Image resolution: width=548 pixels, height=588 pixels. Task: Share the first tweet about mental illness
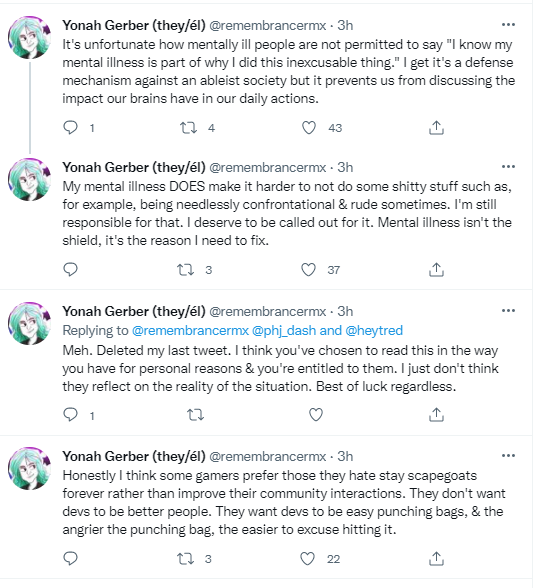(x=436, y=128)
